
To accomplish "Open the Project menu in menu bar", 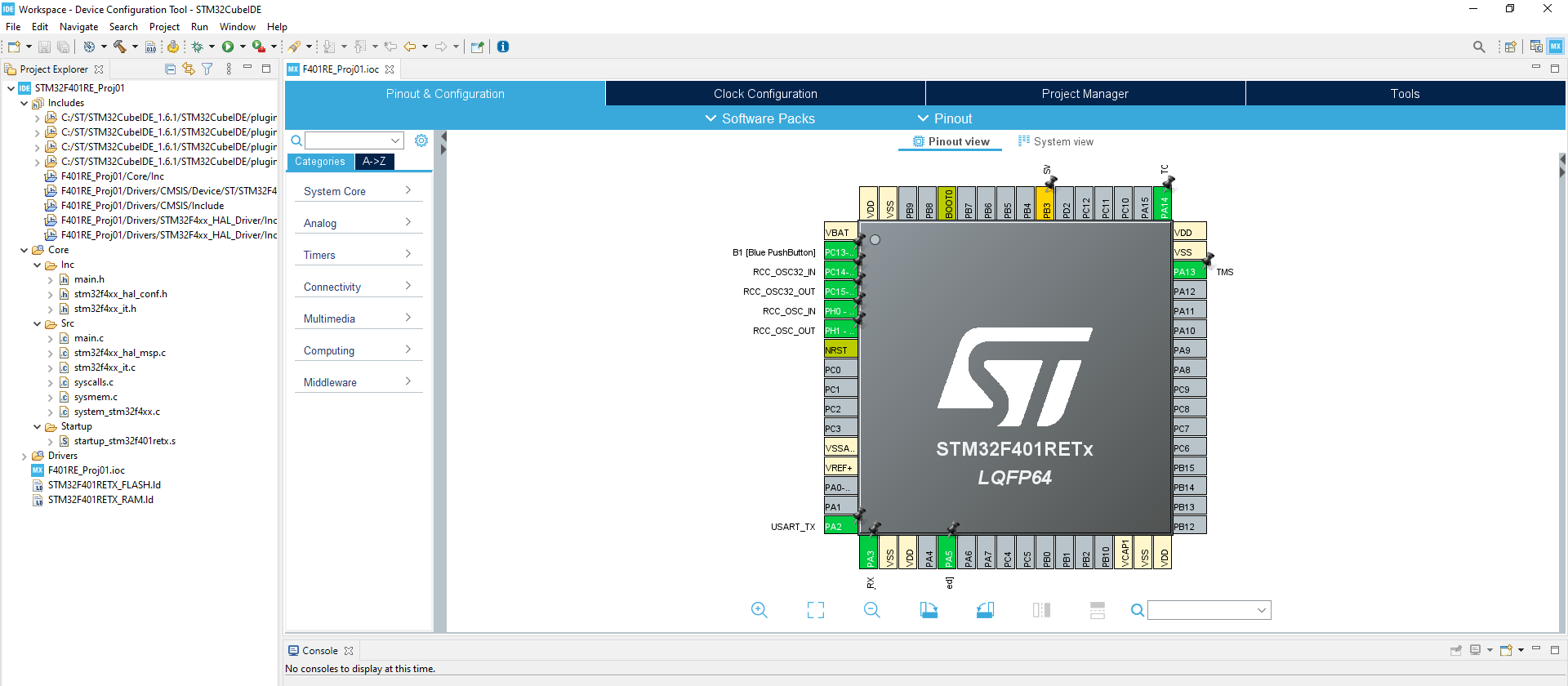I will (x=164, y=27).
